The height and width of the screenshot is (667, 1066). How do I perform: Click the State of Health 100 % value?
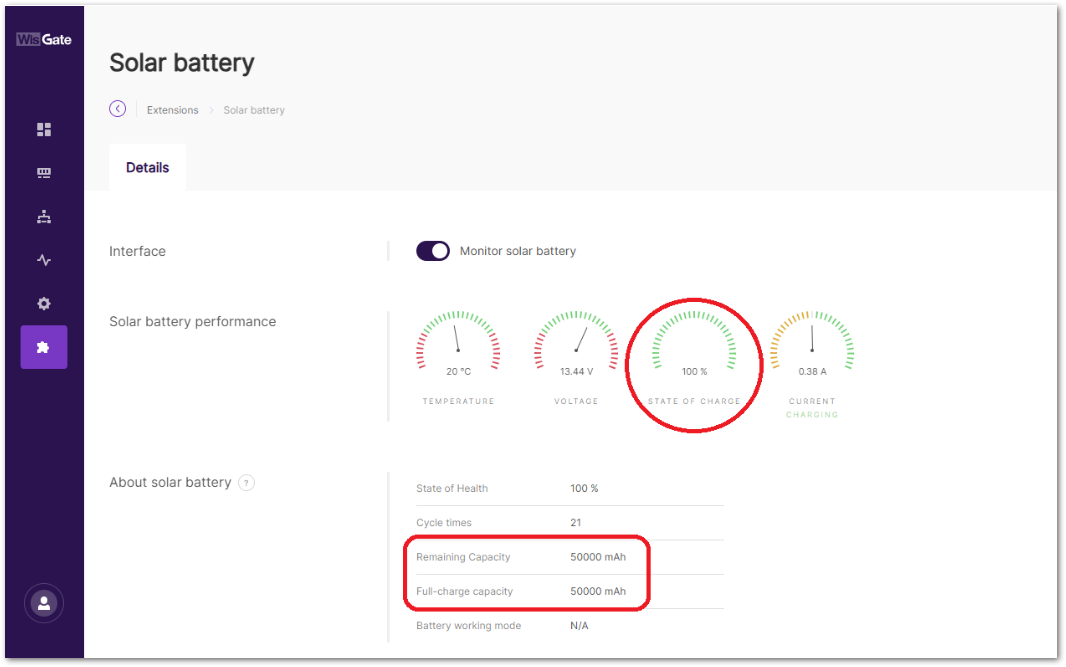584,488
